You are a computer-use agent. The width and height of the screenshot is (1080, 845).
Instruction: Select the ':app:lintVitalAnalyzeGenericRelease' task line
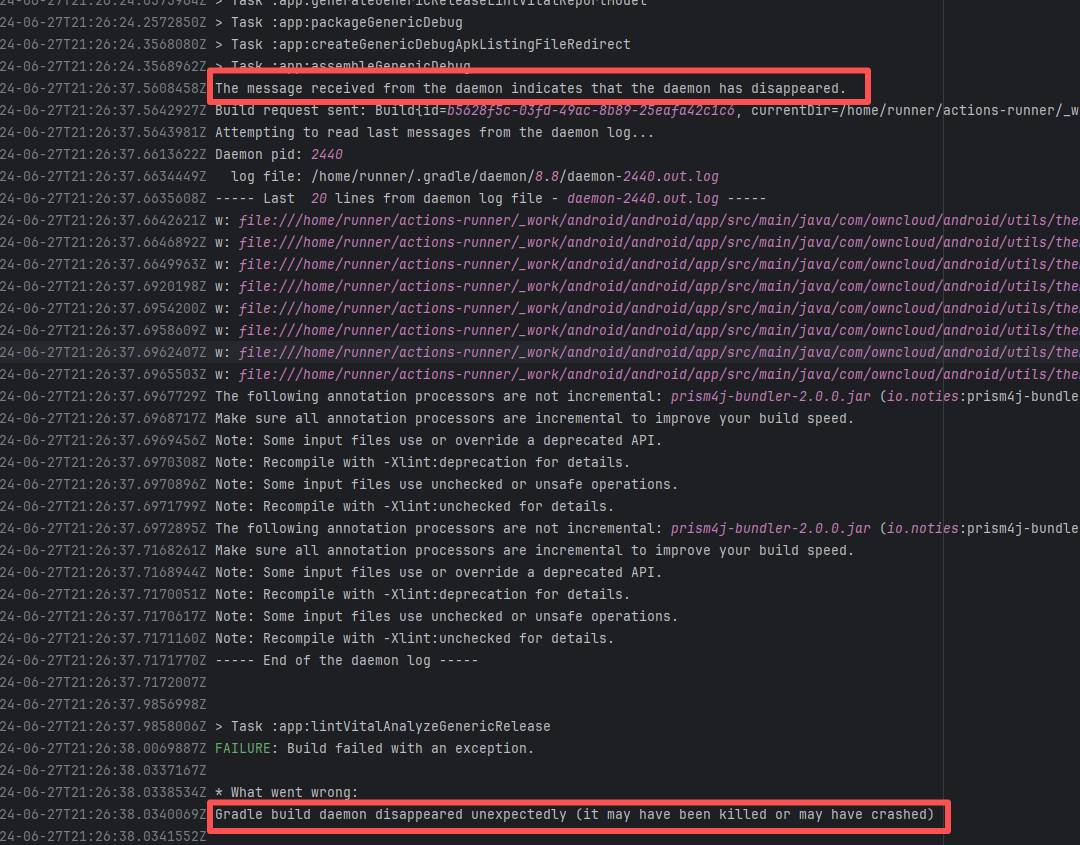click(x=390, y=726)
